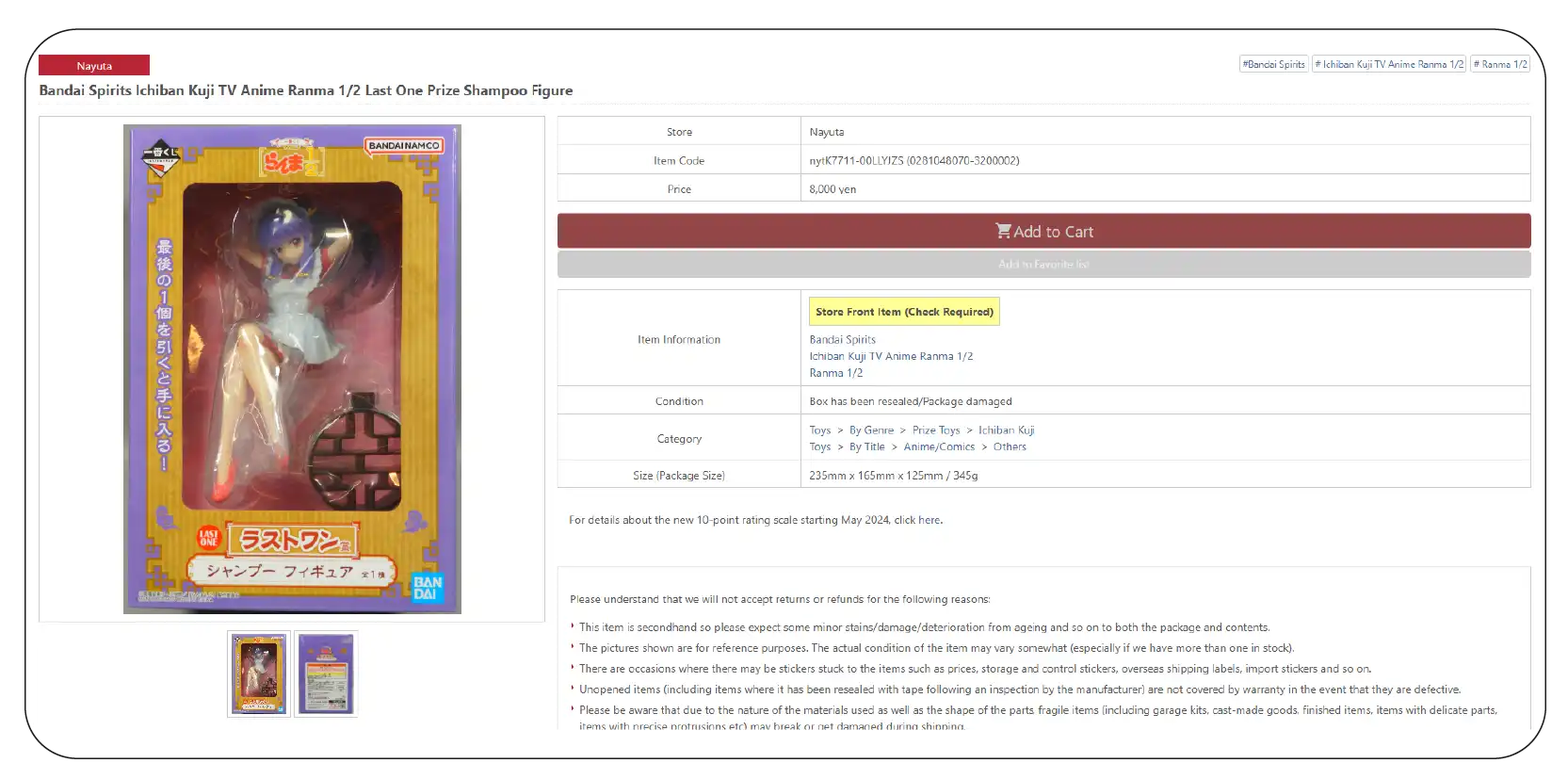Navigate to the By Title category link
Image resolution: width=1568 pixels, height=779 pixels.
point(866,447)
